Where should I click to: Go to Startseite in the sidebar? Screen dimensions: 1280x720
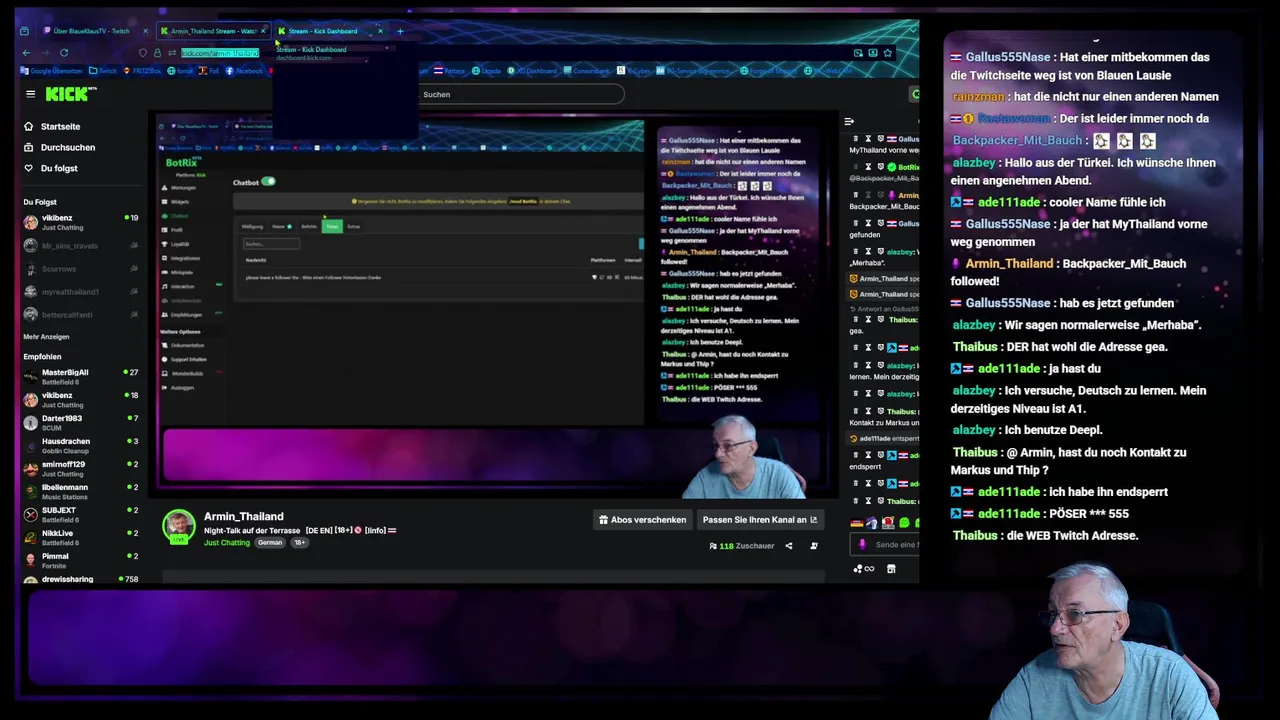[60, 127]
